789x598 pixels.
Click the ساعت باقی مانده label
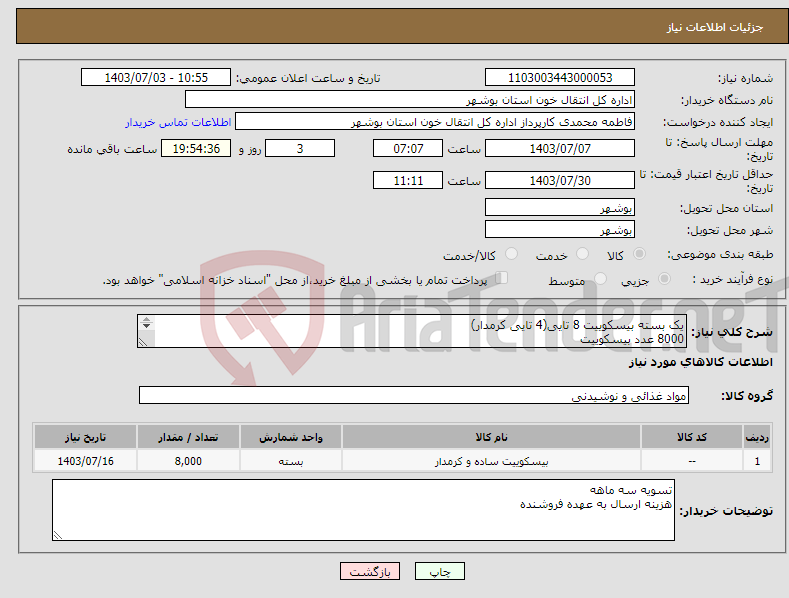[x=112, y=149]
